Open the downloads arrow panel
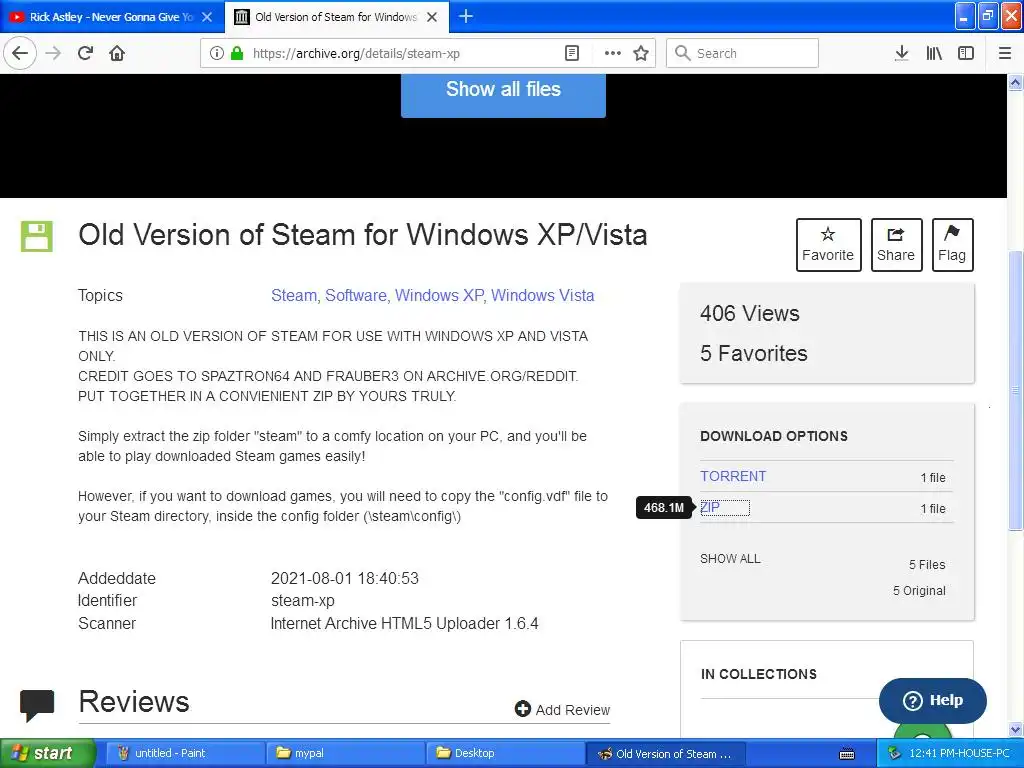 [x=901, y=53]
